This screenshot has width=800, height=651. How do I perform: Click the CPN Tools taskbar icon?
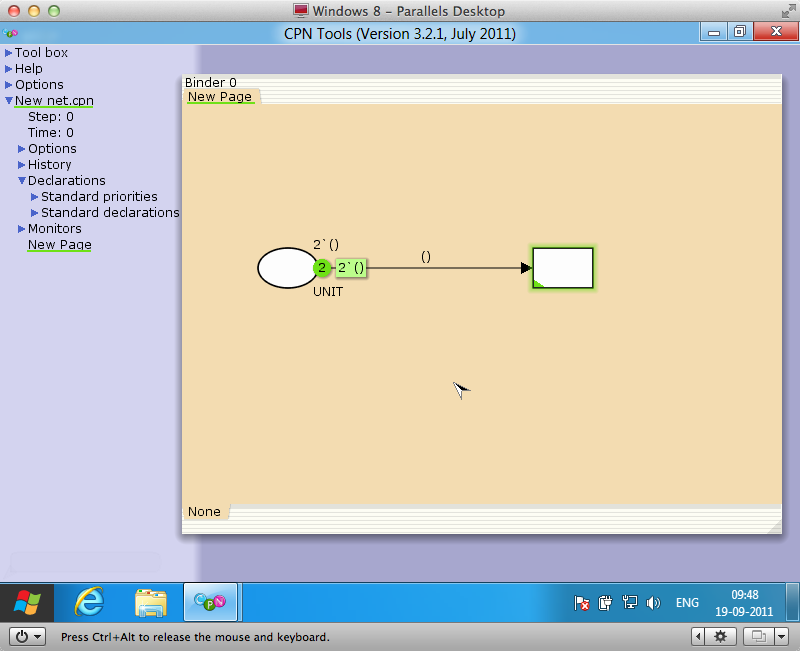[210, 603]
